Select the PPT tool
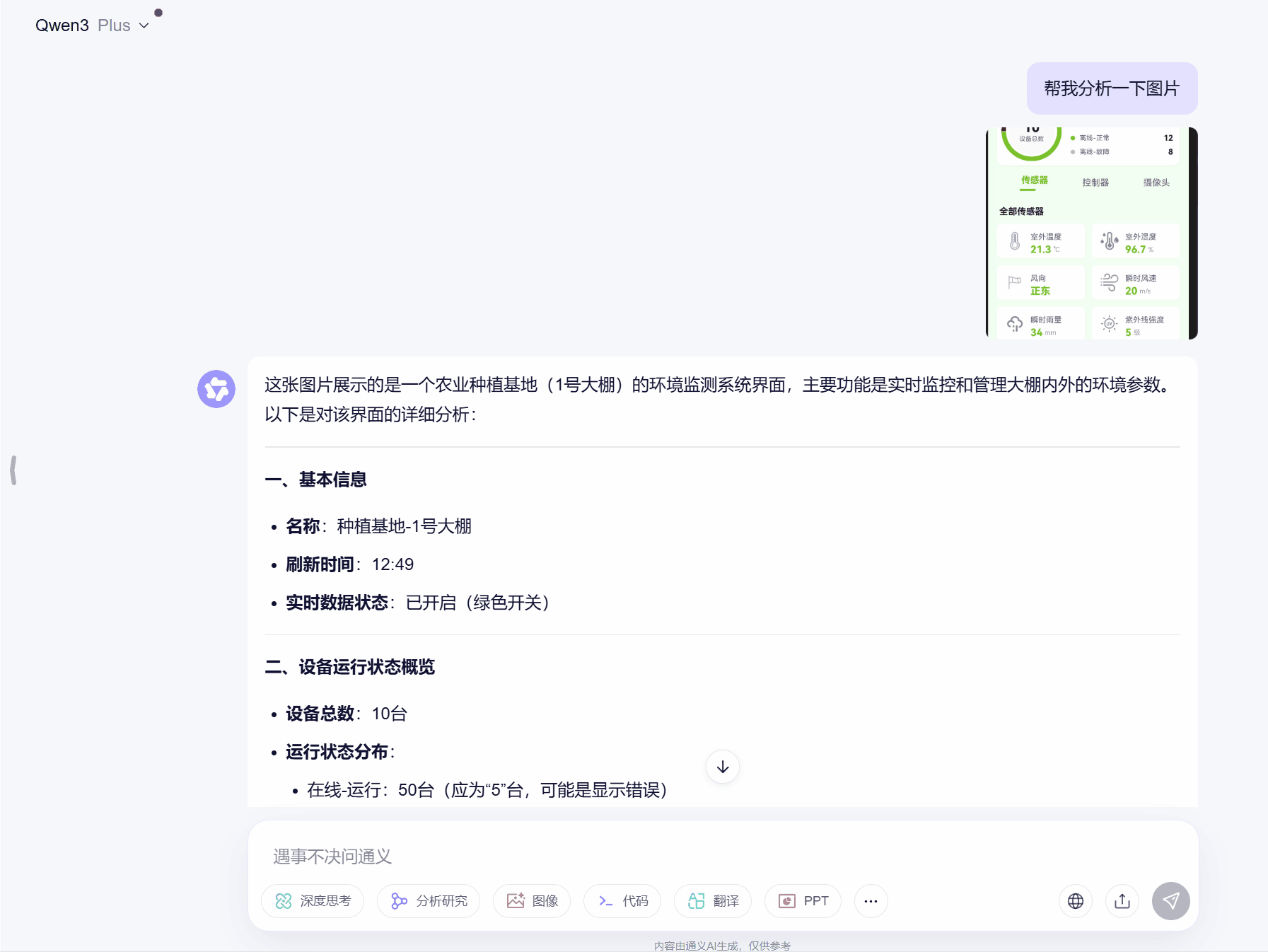 [803, 901]
